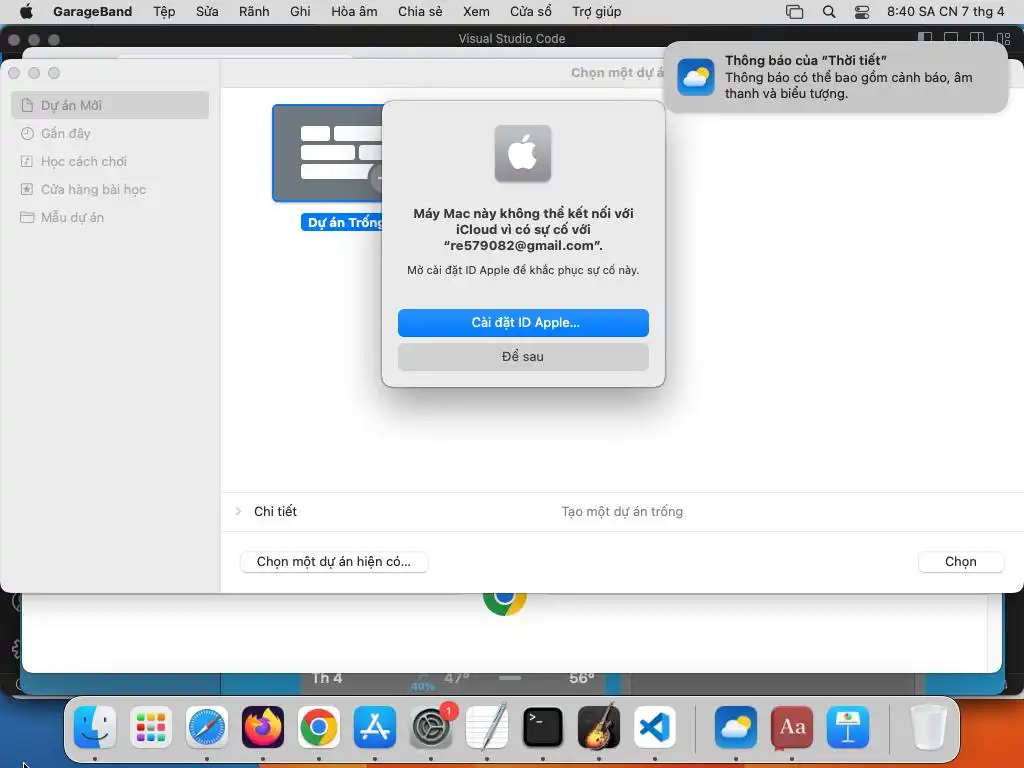
Task: Open Google Chrome from the Dock
Action: pyautogui.click(x=319, y=727)
